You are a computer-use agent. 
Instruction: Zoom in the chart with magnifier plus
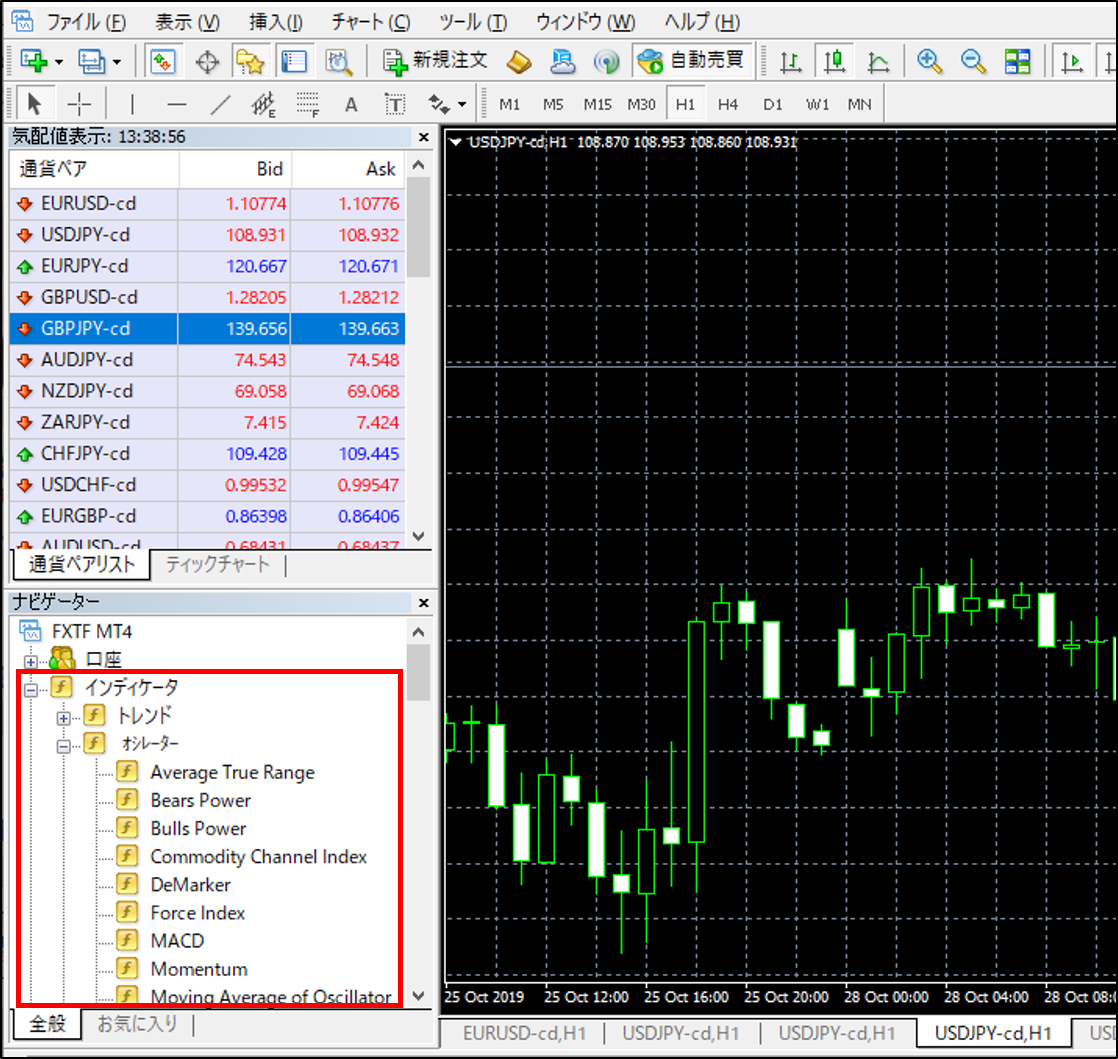(x=928, y=62)
